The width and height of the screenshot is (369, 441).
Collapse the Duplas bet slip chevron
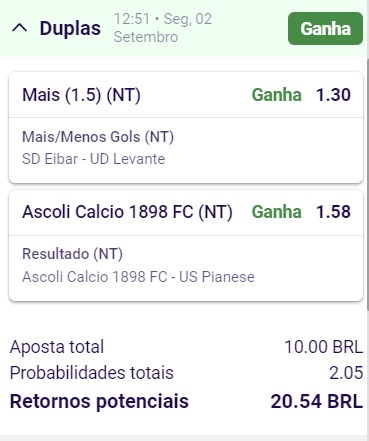[19, 28]
